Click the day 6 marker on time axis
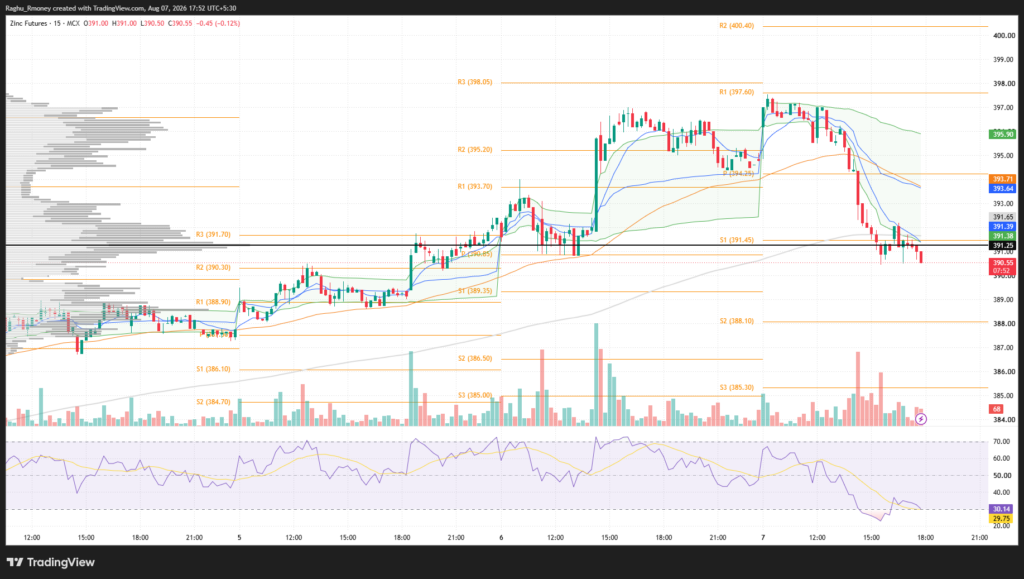The height and width of the screenshot is (579, 1024). click(502, 538)
